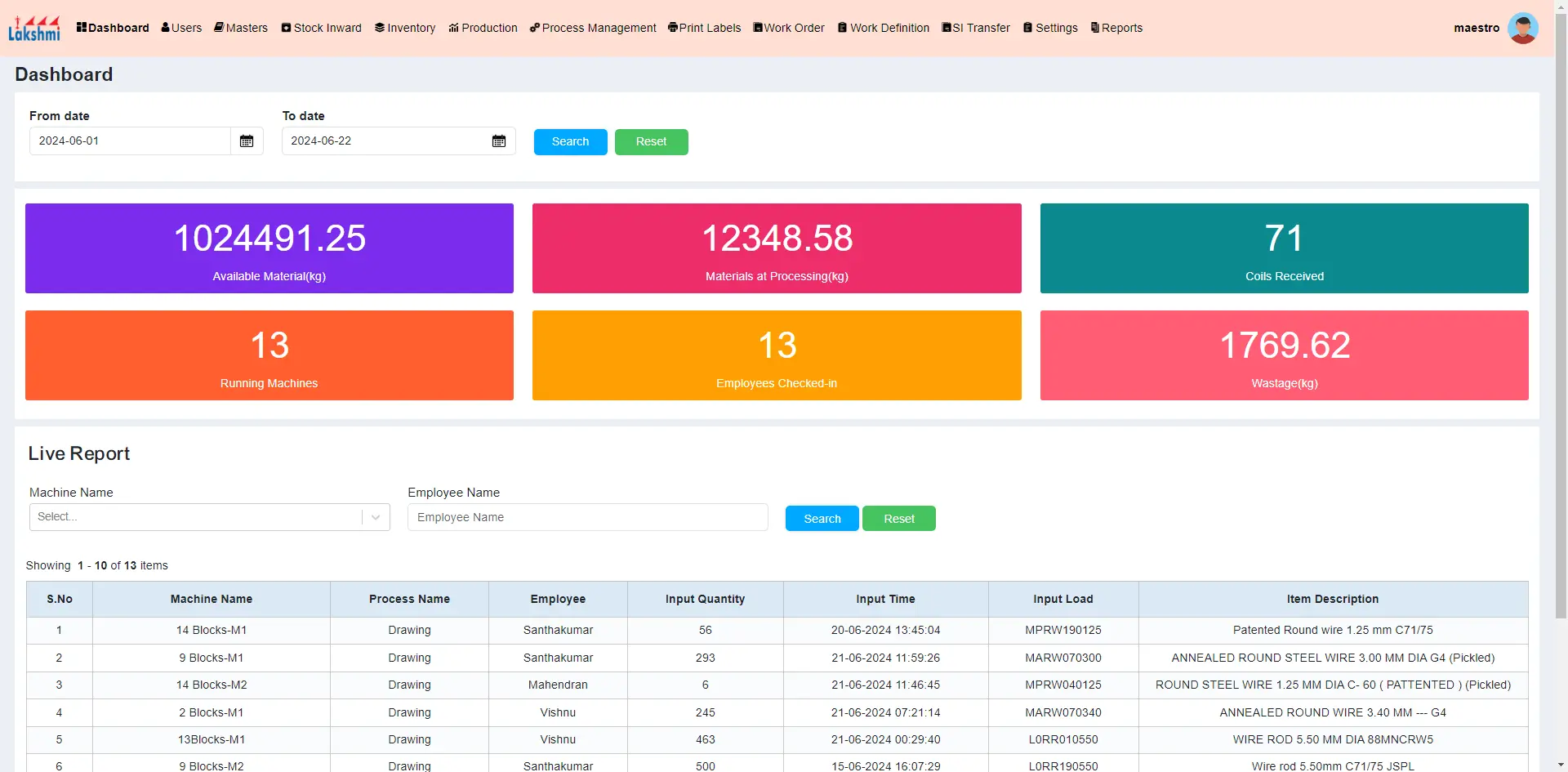Click the Input Quantity column header
This screenshot has height=772, width=1568.
pos(706,599)
